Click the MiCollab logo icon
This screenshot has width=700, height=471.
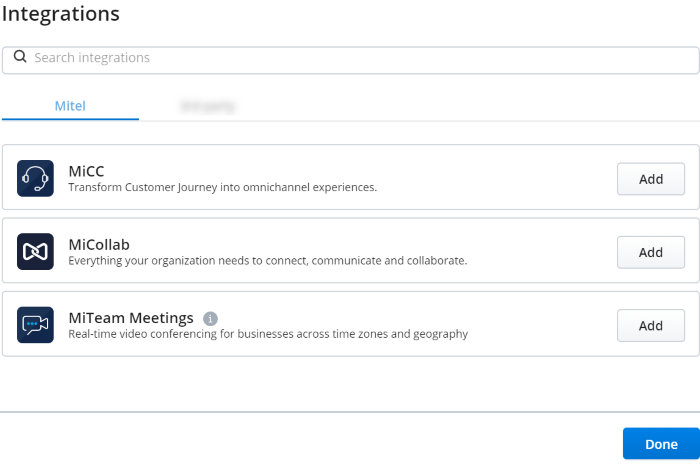pos(35,252)
